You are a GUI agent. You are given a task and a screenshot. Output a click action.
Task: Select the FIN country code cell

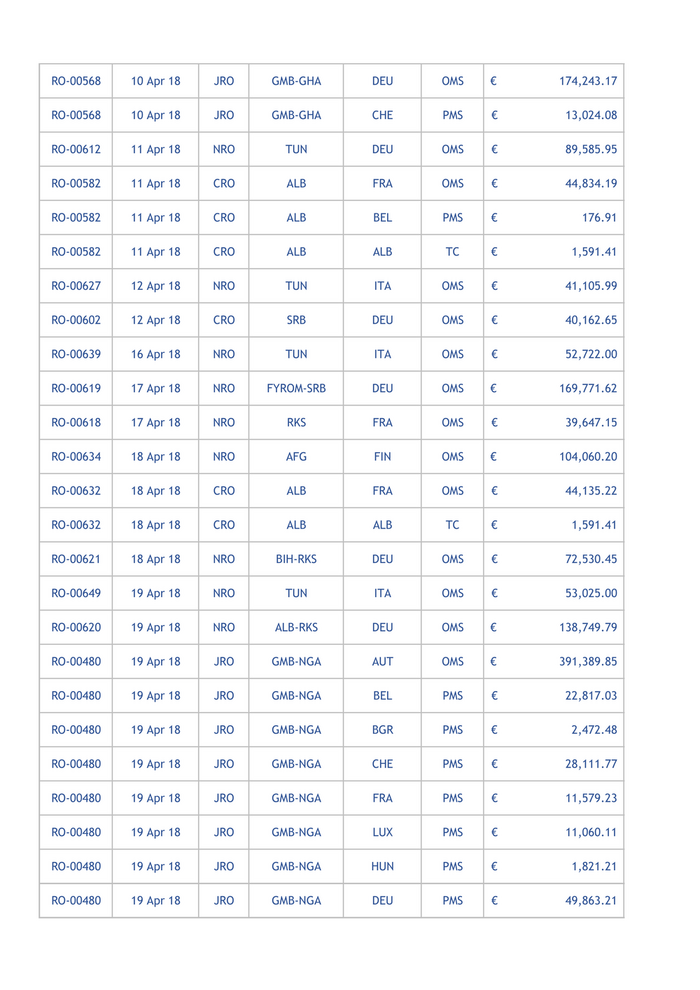pos(381,457)
